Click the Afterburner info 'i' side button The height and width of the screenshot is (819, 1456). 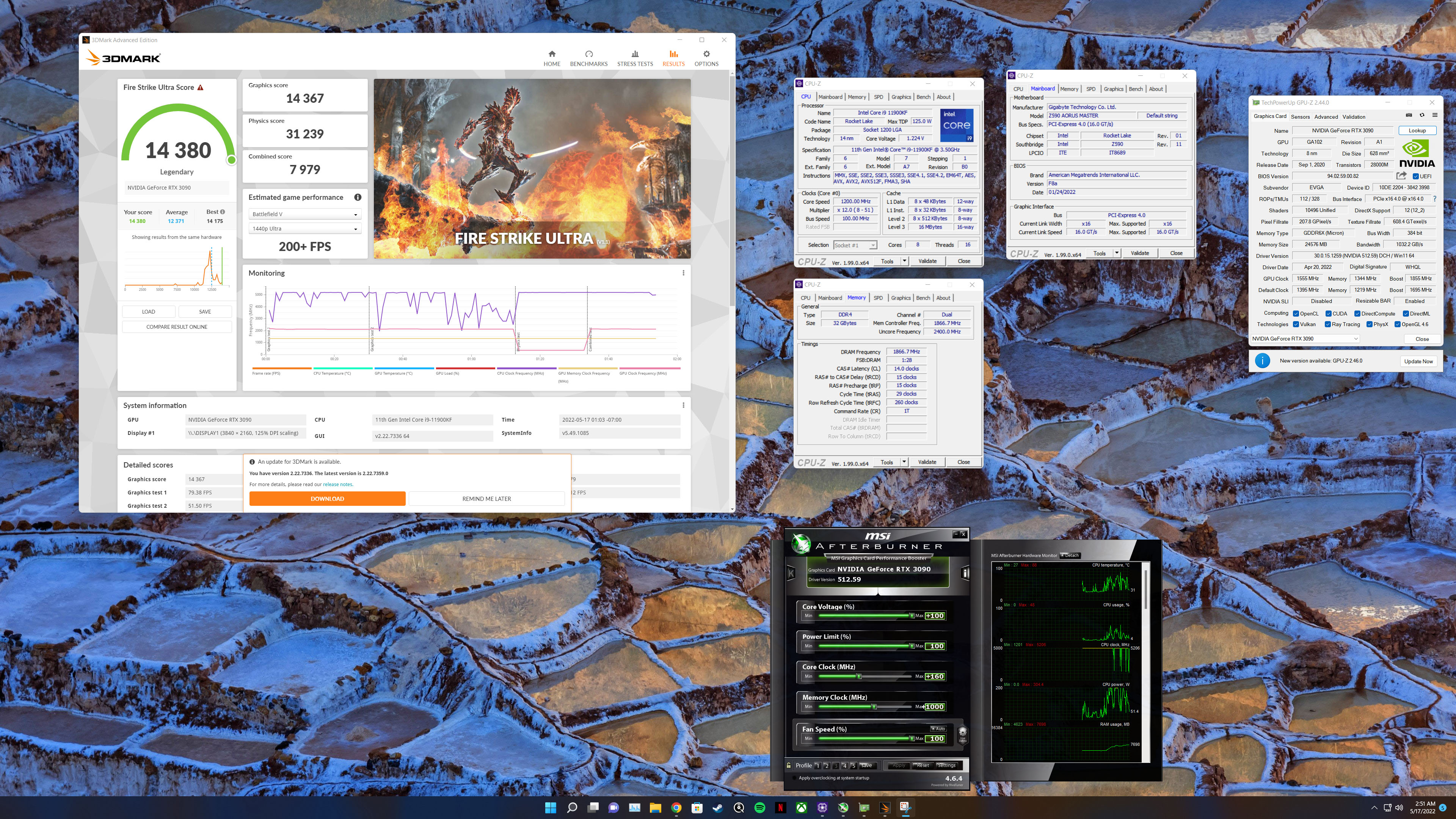pos(965,573)
